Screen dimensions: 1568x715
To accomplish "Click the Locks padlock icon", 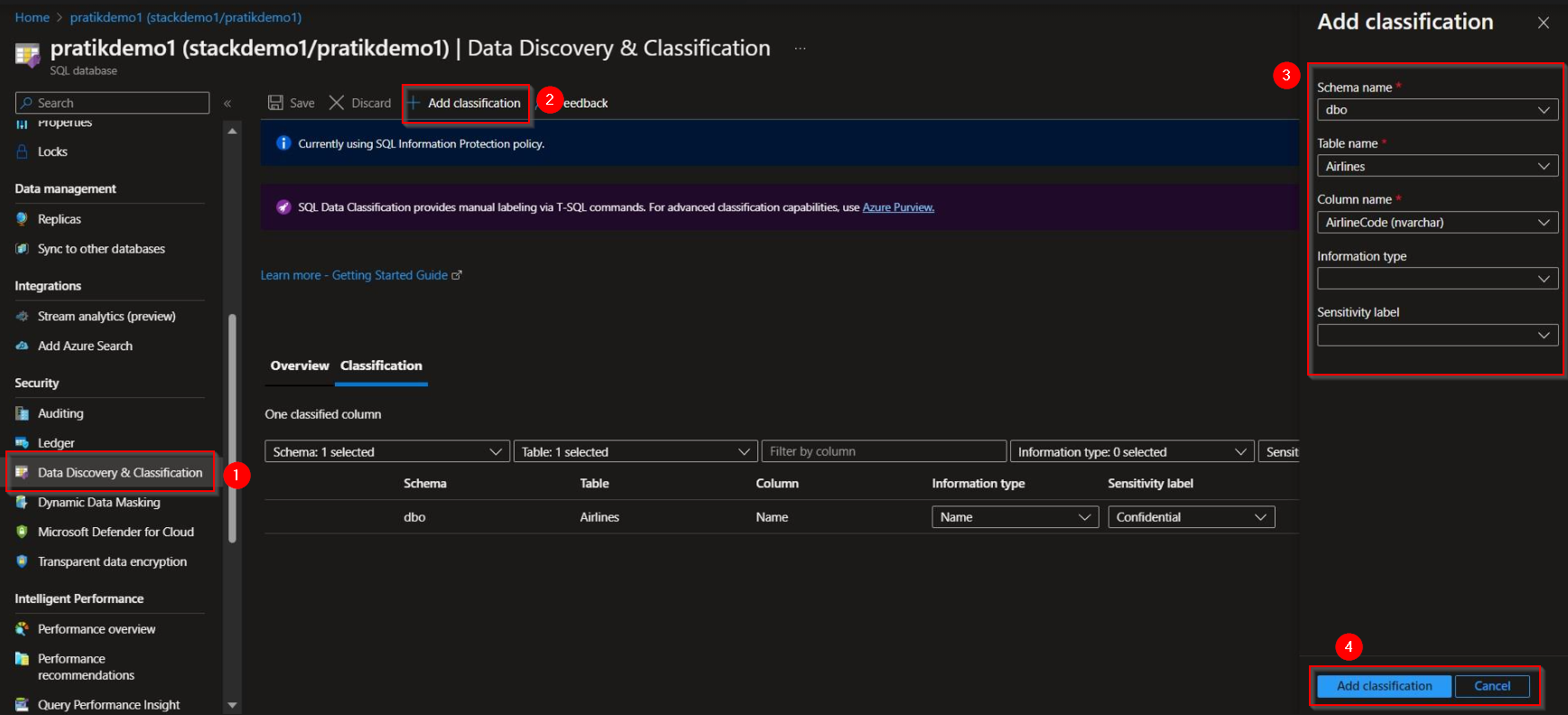I will pyautogui.click(x=23, y=152).
